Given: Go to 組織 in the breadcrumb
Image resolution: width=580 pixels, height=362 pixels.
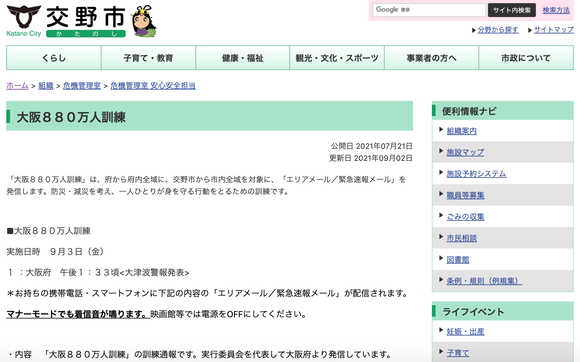Looking at the screenshot, I should click(x=46, y=86).
